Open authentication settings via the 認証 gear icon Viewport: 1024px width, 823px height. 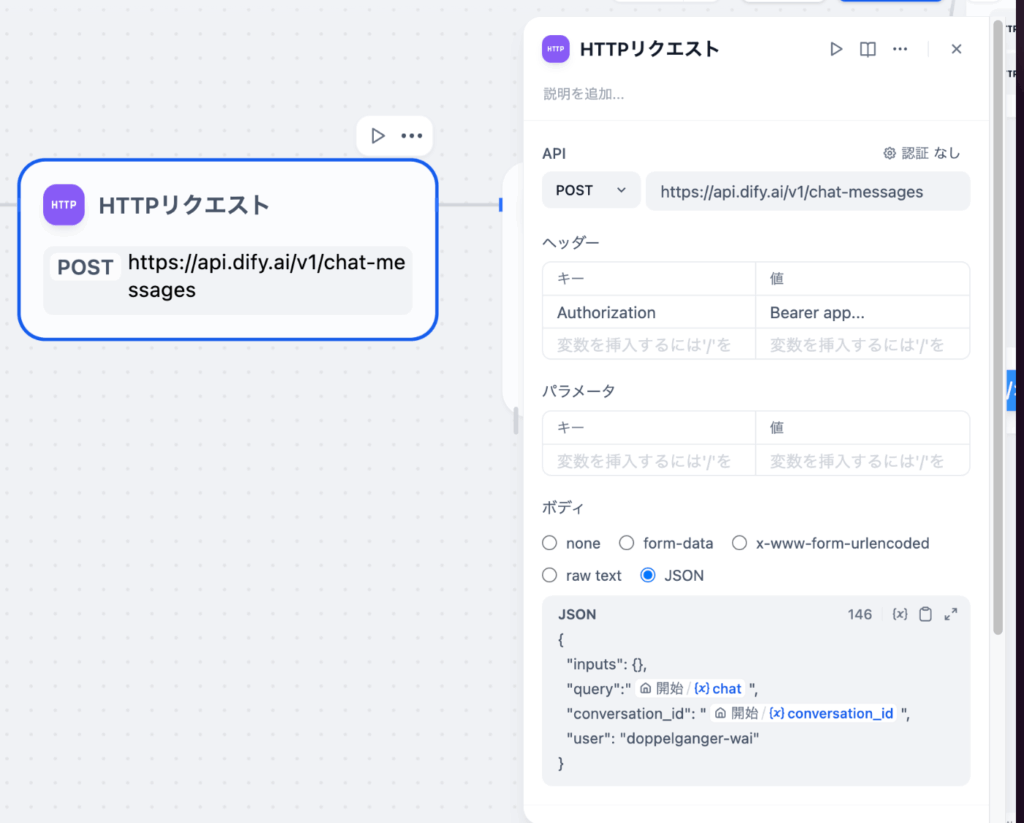point(889,152)
